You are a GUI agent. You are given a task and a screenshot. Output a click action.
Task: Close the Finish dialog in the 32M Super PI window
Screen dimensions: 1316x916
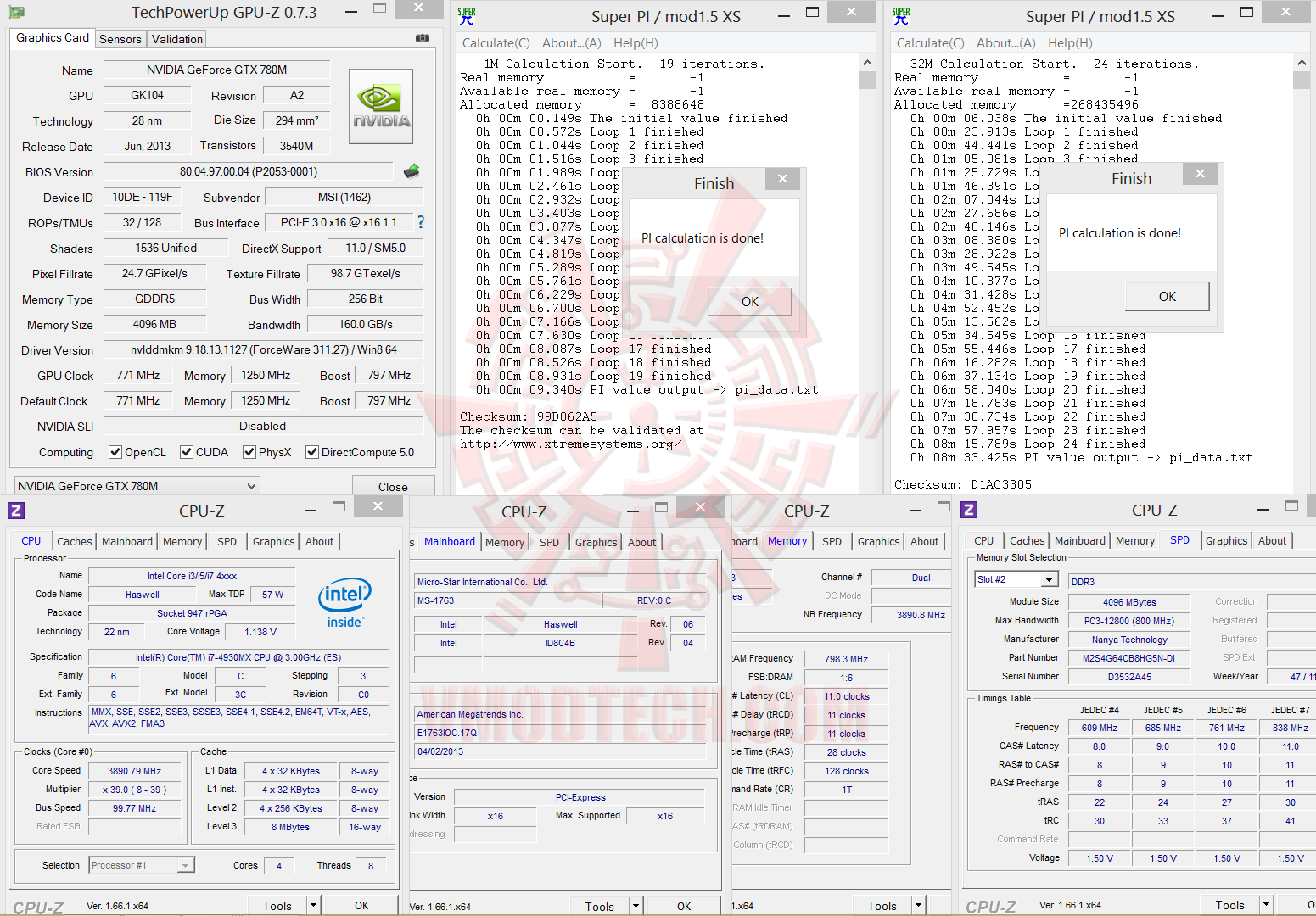[x=1200, y=174]
